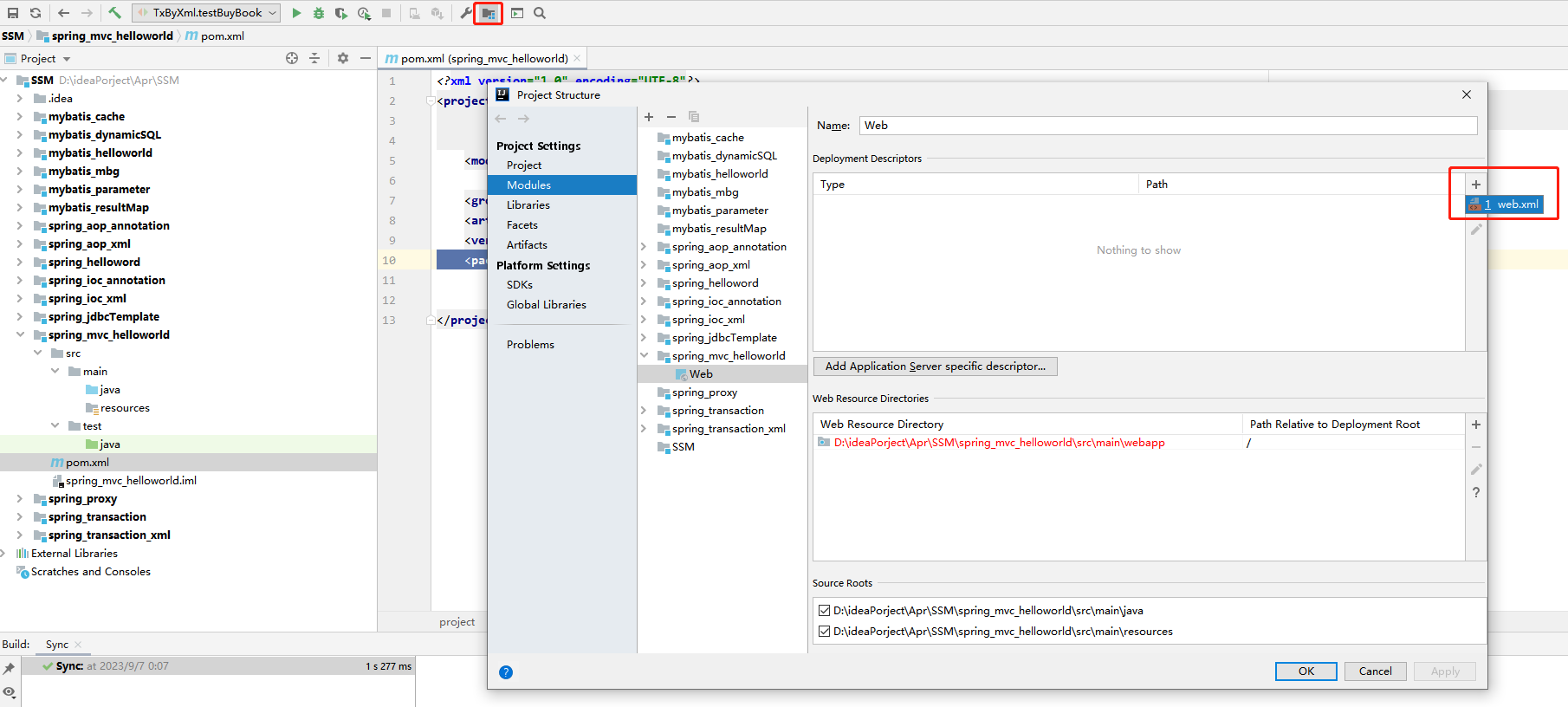Screen dimensions: 1568x707
Task: Copy the selected module icon
Action: [694, 117]
